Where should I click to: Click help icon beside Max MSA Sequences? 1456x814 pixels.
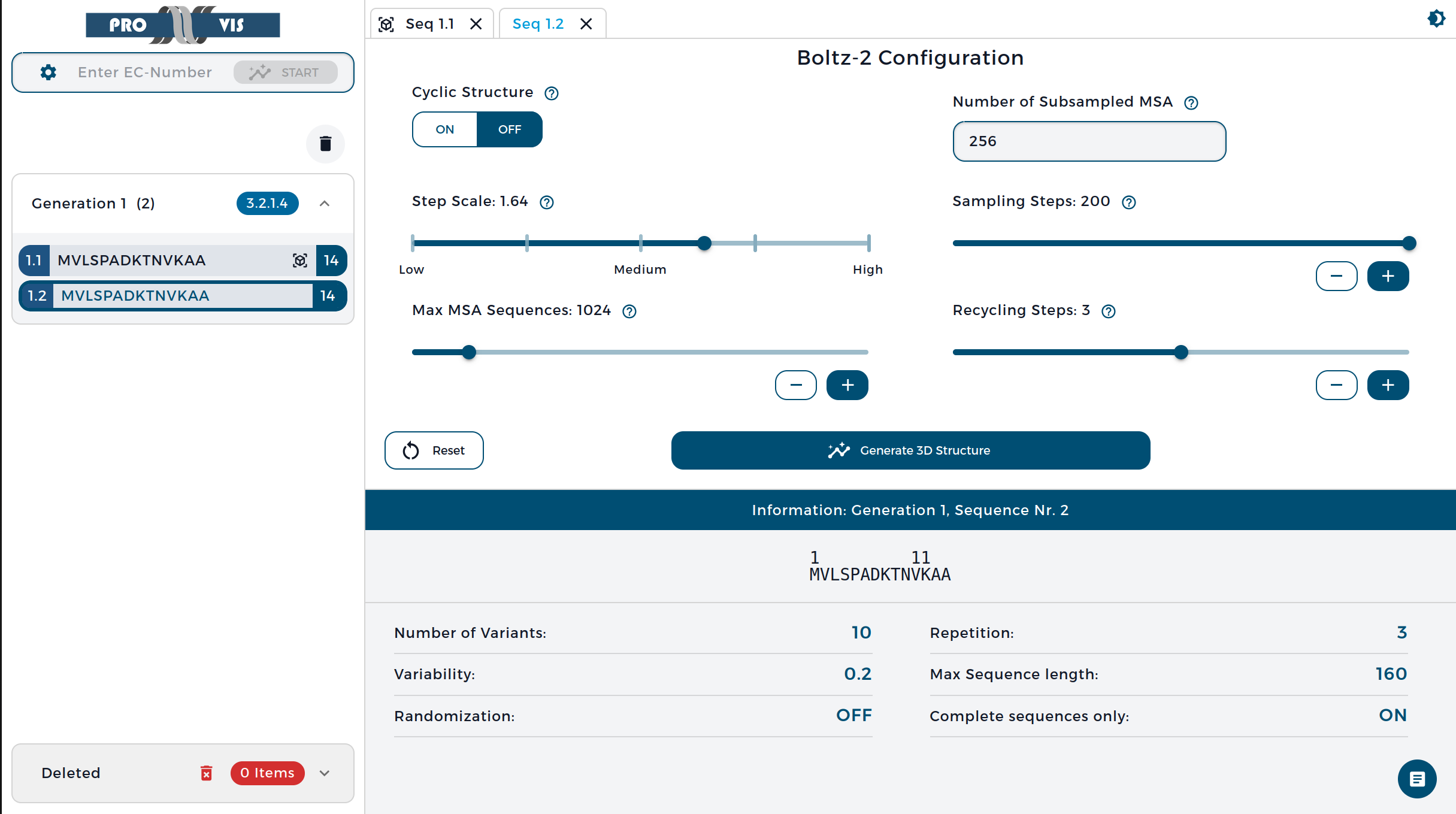coord(629,311)
